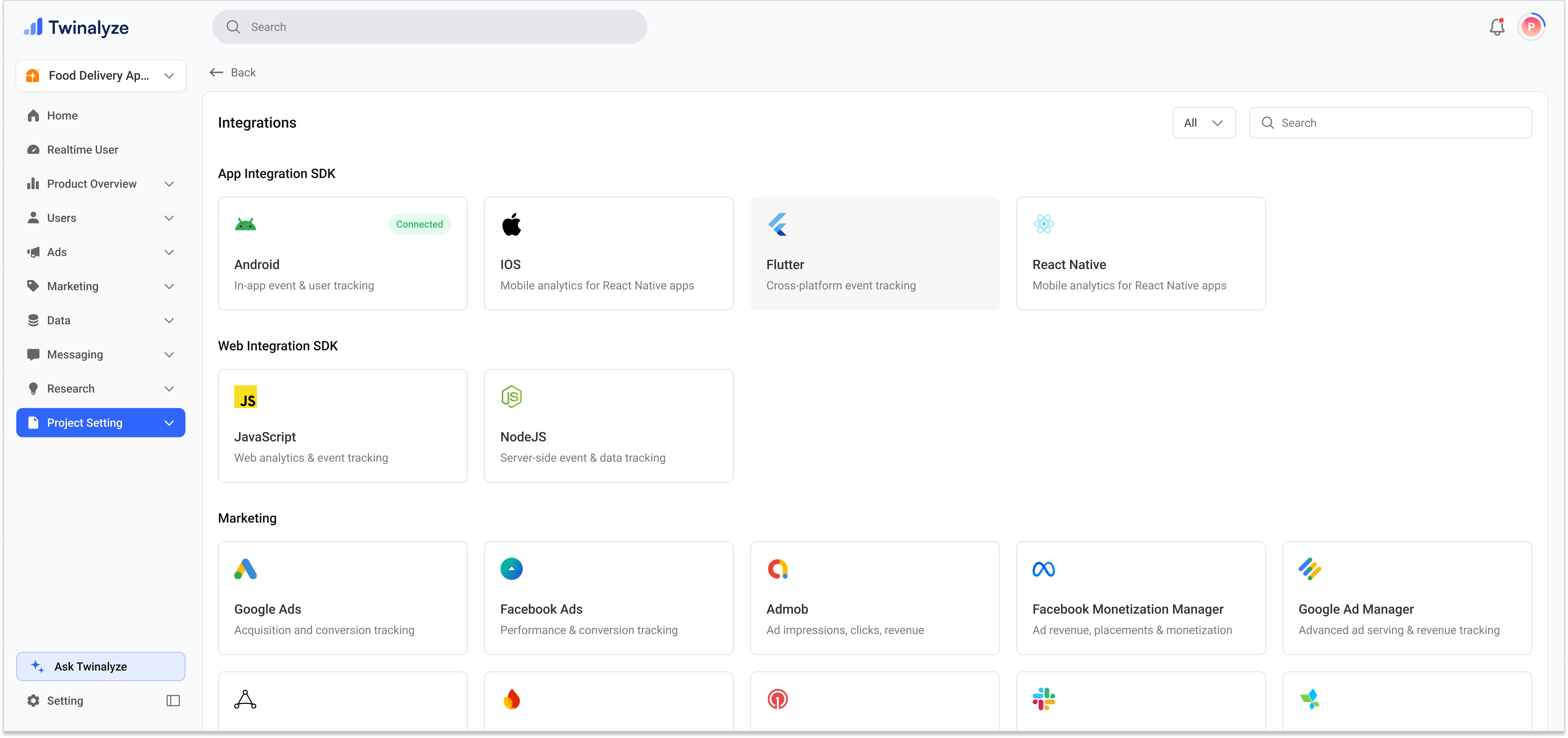This screenshot has width=1568, height=738.
Task: Open the user profile avatar
Action: [1531, 27]
